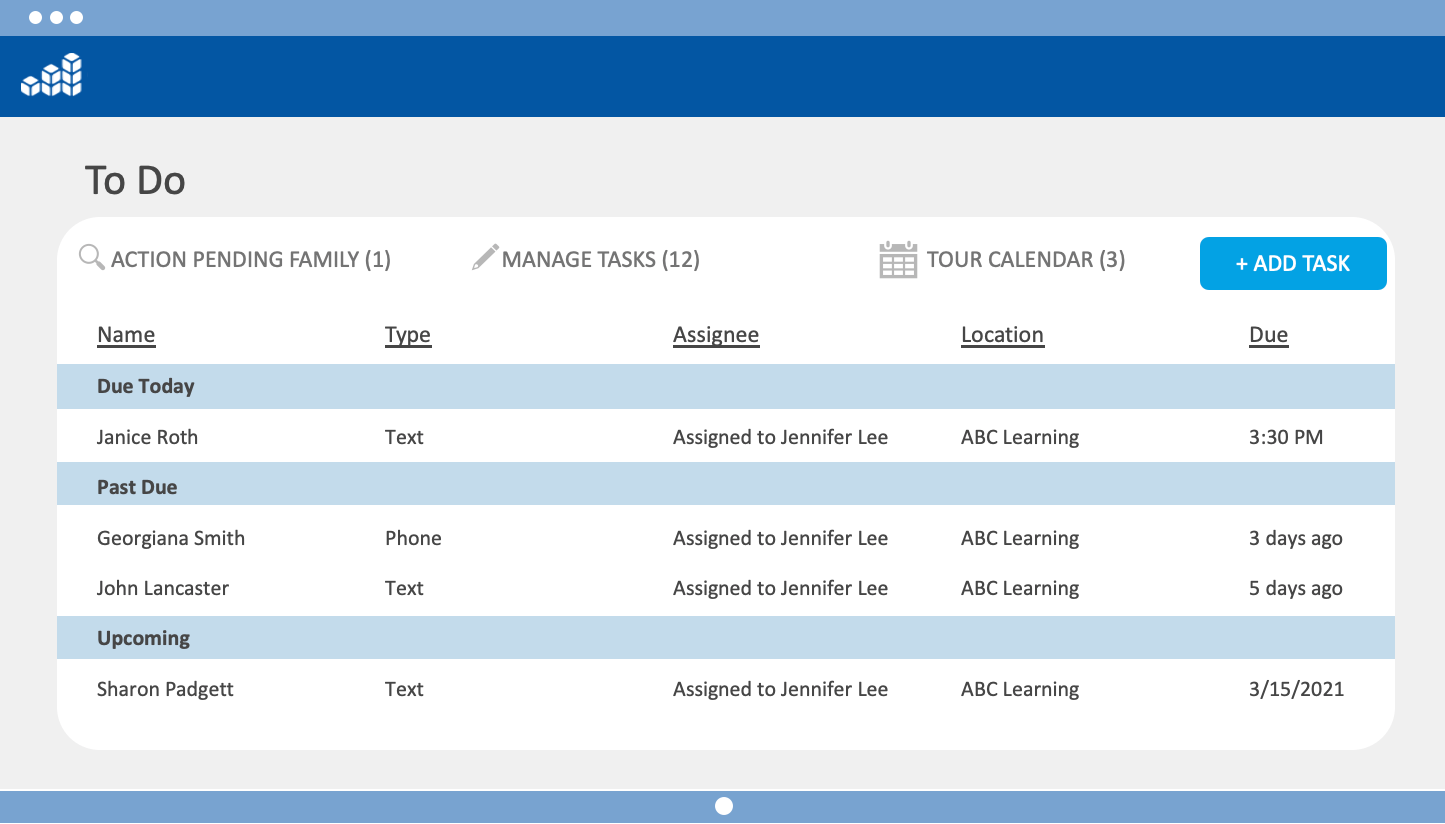1445x824 pixels.
Task: Click the Due Today section header
Action: (x=726, y=386)
